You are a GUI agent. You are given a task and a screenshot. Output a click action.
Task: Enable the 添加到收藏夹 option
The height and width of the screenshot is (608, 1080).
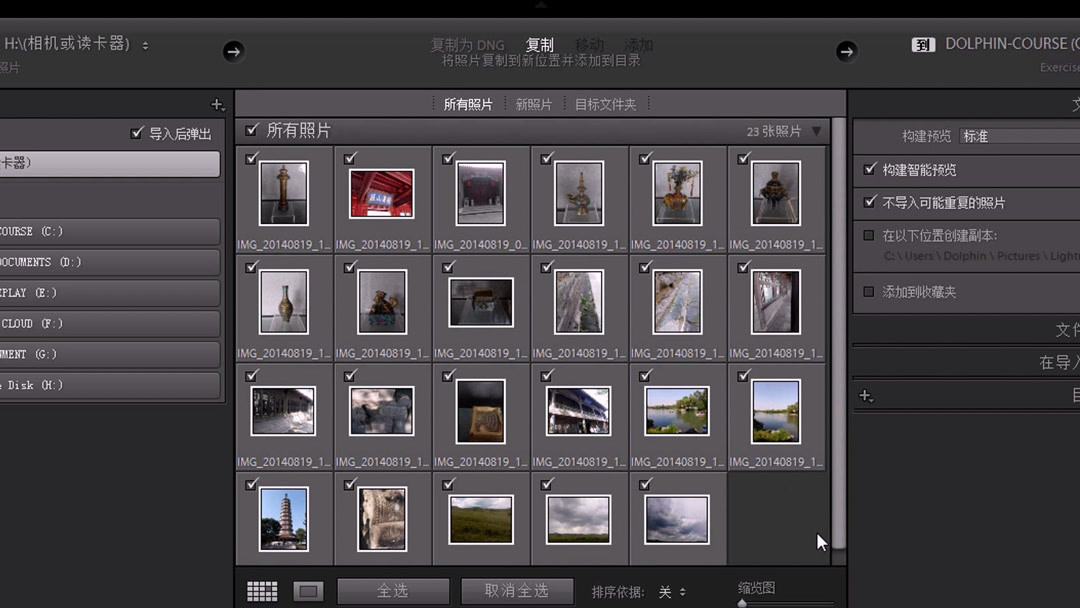[869, 291]
